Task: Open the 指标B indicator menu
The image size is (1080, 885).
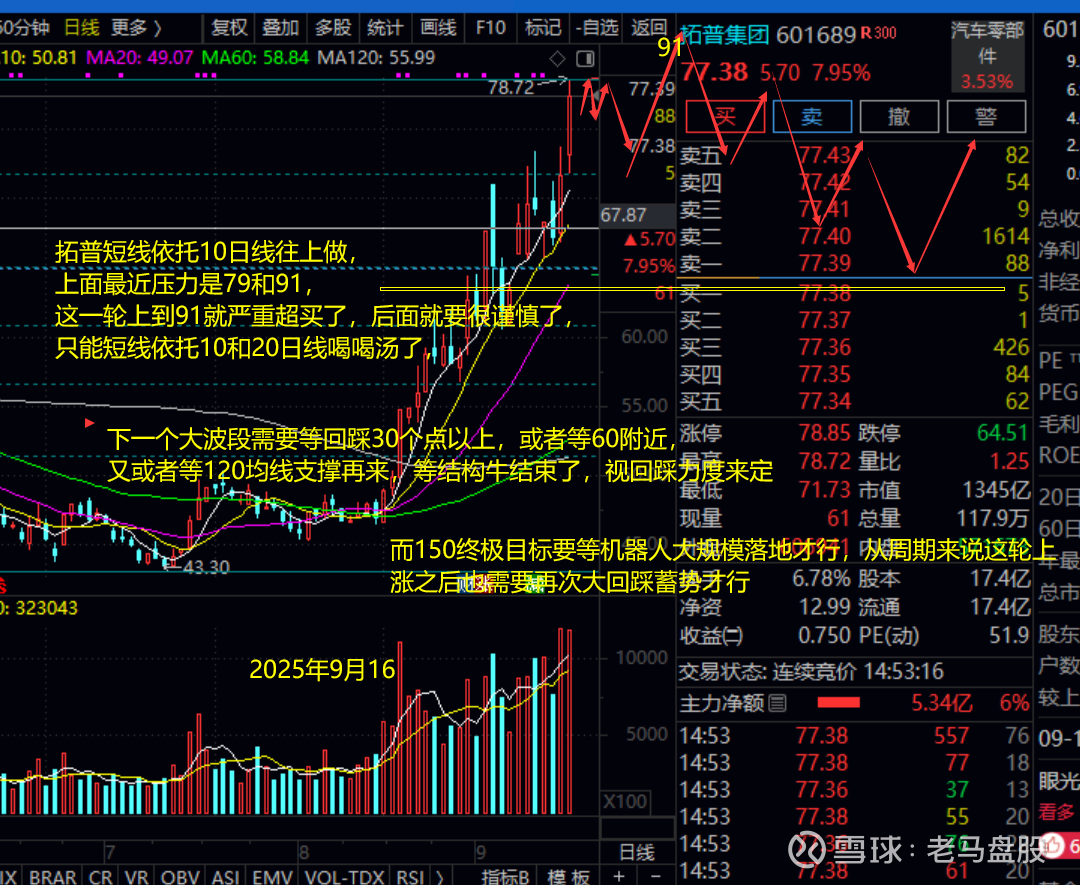Action: pyautogui.click(x=505, y=877)
